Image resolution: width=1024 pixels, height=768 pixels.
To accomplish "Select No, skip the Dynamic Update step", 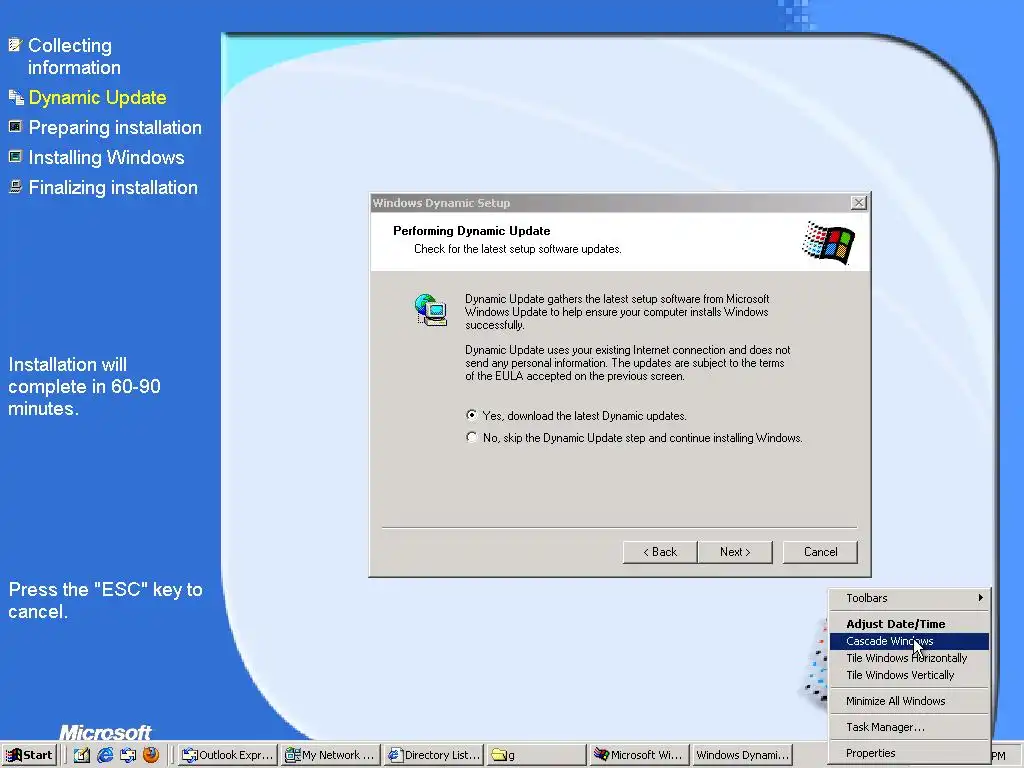I will pos(635,438).
